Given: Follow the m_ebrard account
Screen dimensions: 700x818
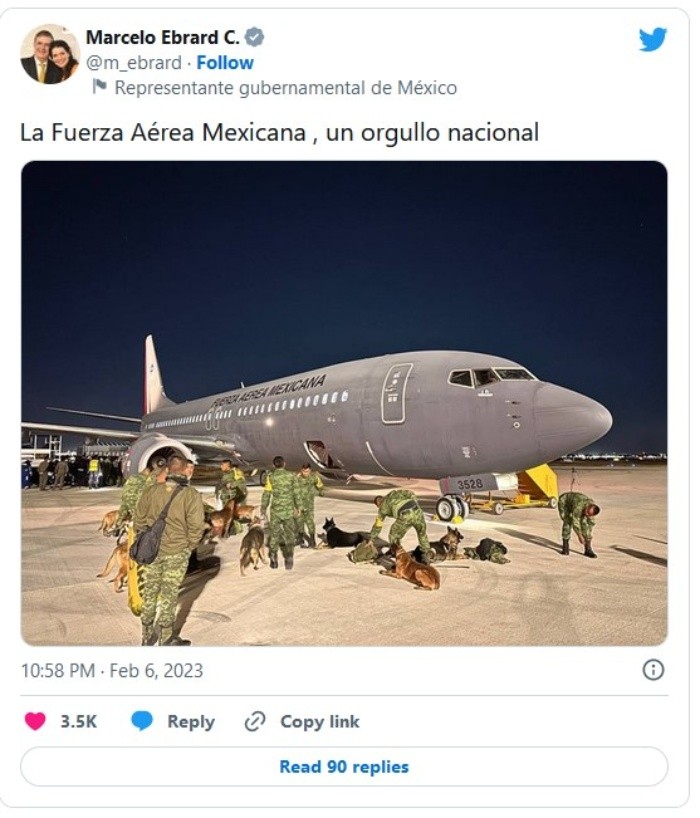Looking at the screenshot, I should [x=225, y=63].
